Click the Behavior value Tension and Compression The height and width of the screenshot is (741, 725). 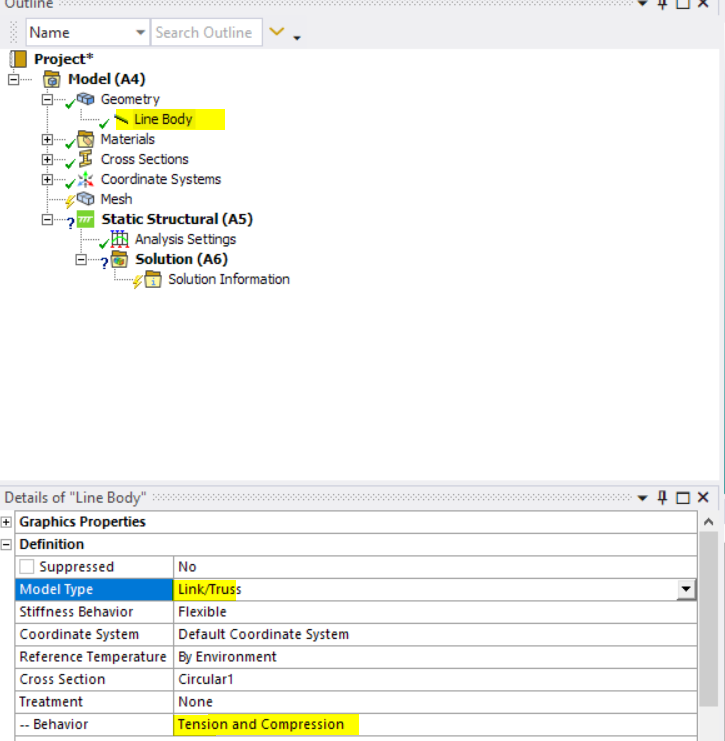pos(261,724)
